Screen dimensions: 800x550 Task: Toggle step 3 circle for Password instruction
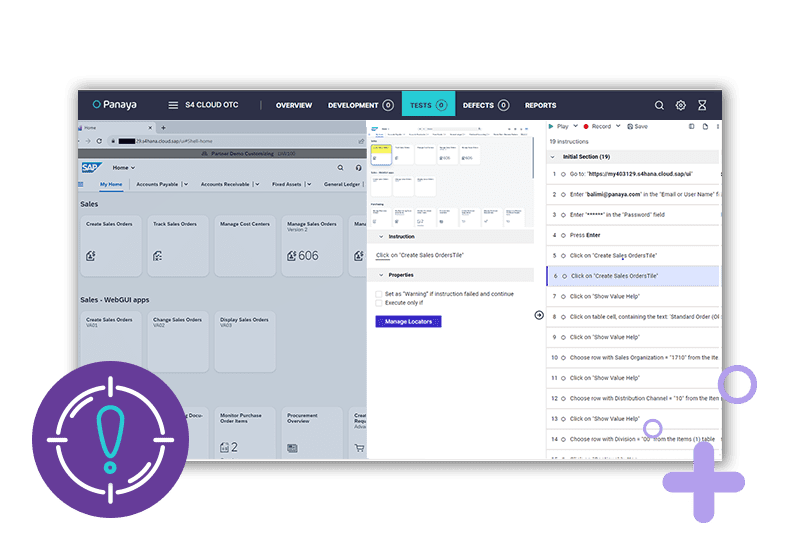click(564, 215)
